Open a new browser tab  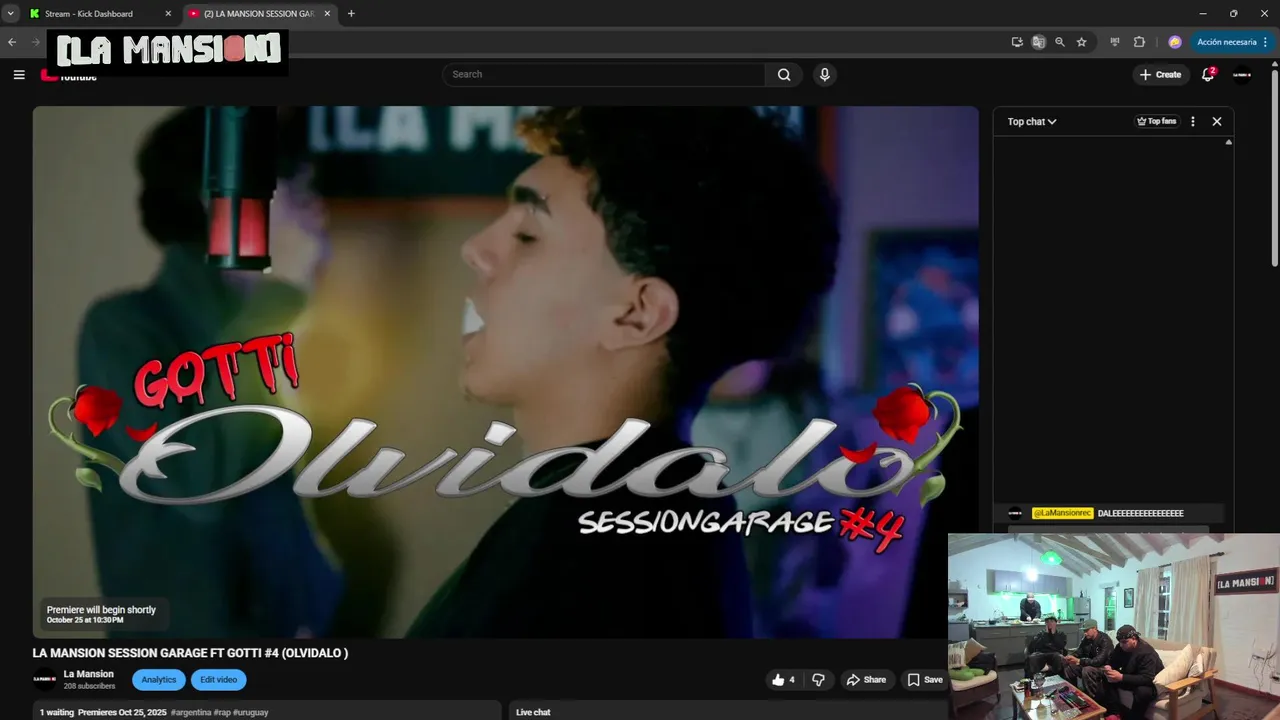(x=351, y=14)
